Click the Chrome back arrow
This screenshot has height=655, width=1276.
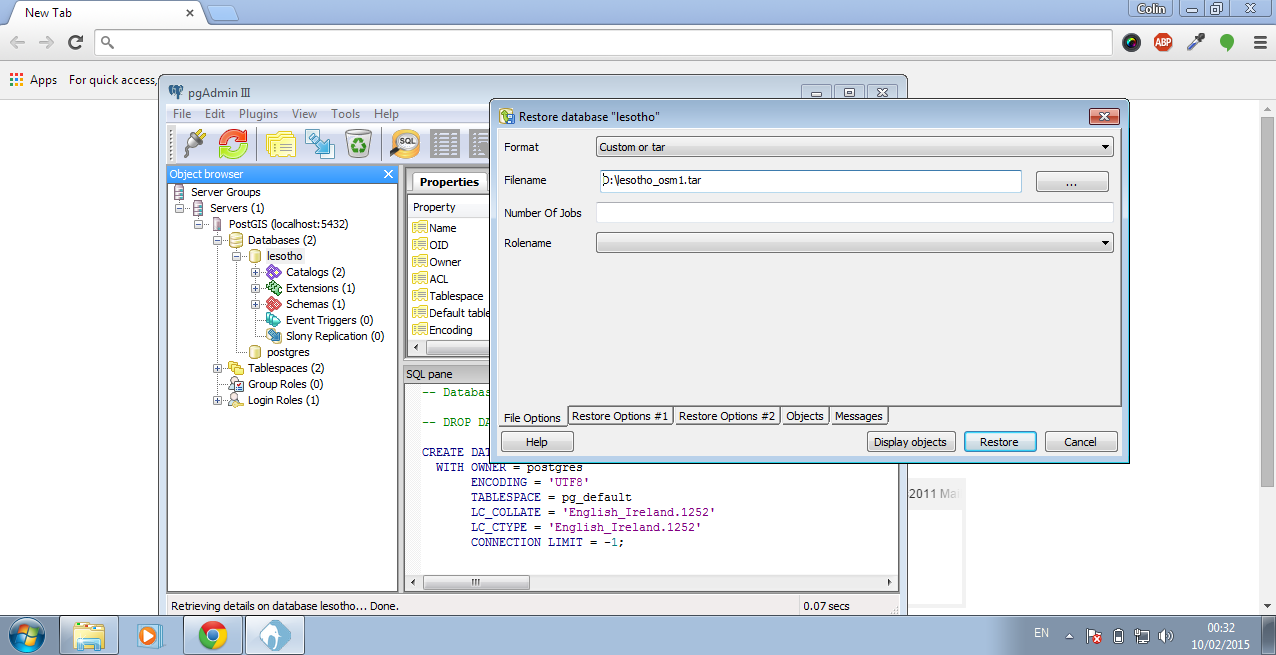click(x=17, y=42)
